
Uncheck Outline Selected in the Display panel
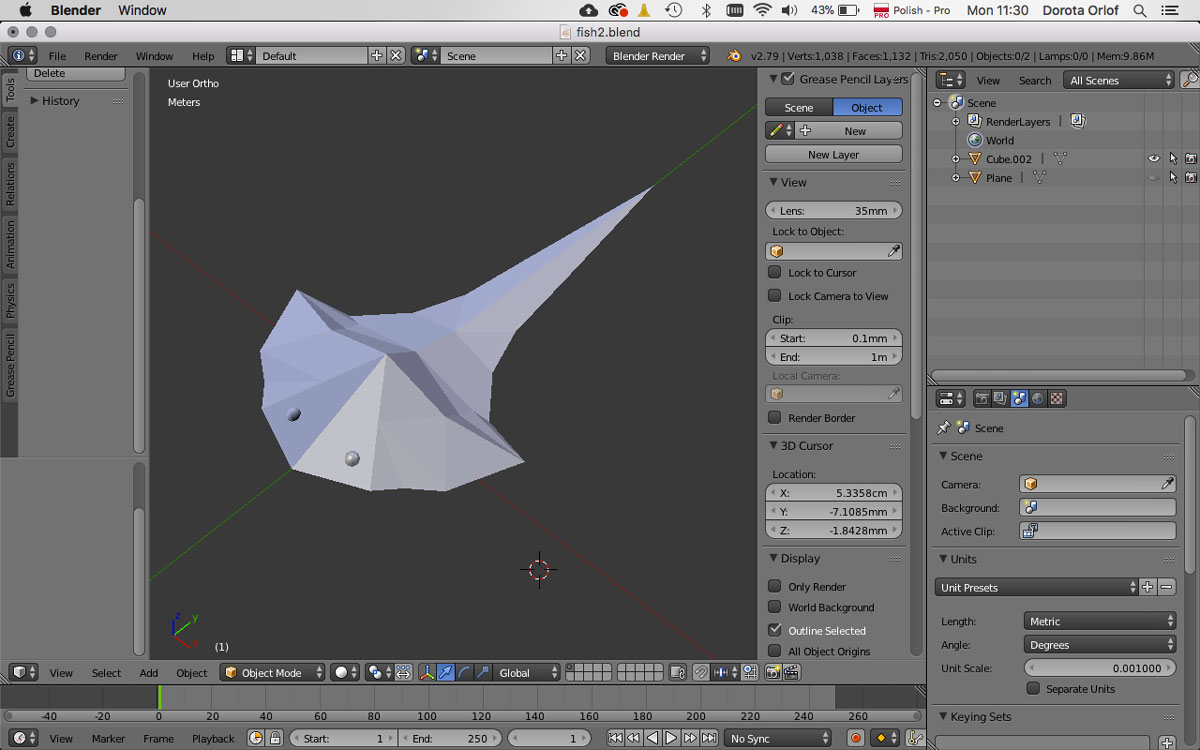point(777,630)
